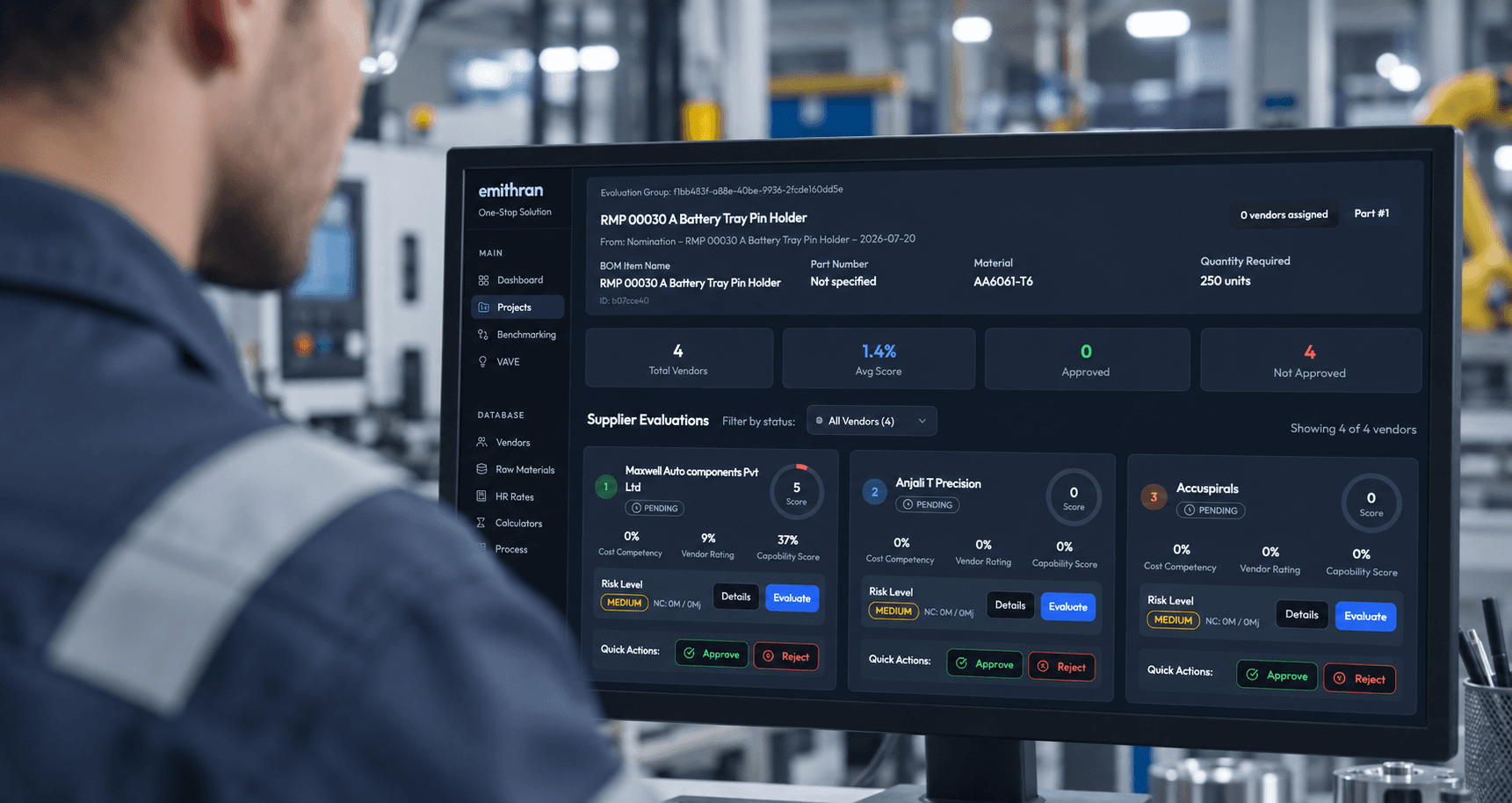
Task: Evaluate the Accuspirals vendor
Action: pyautogui.click(x=1365, y=617)
